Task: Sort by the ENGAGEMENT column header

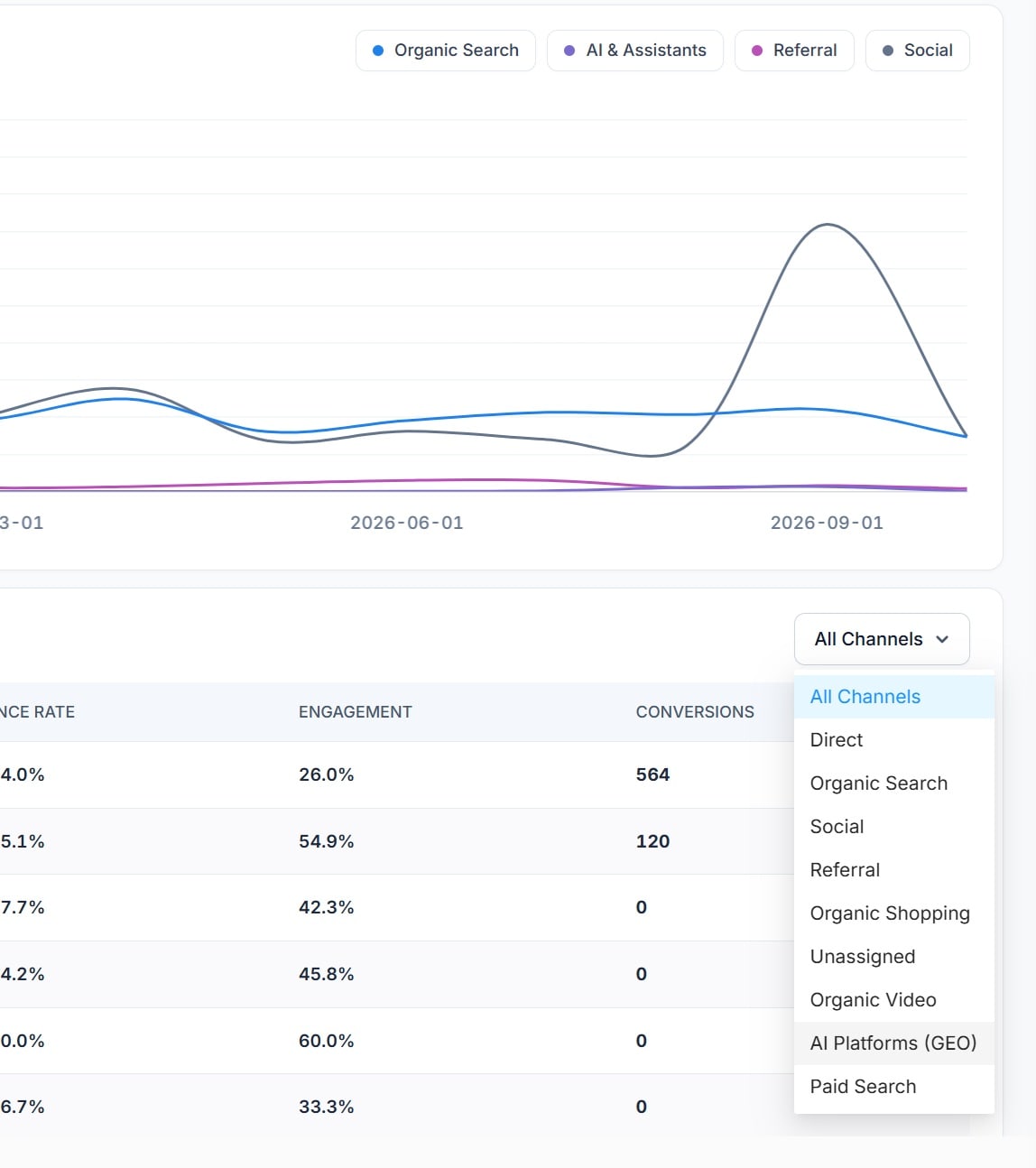Action: point(356,712)
